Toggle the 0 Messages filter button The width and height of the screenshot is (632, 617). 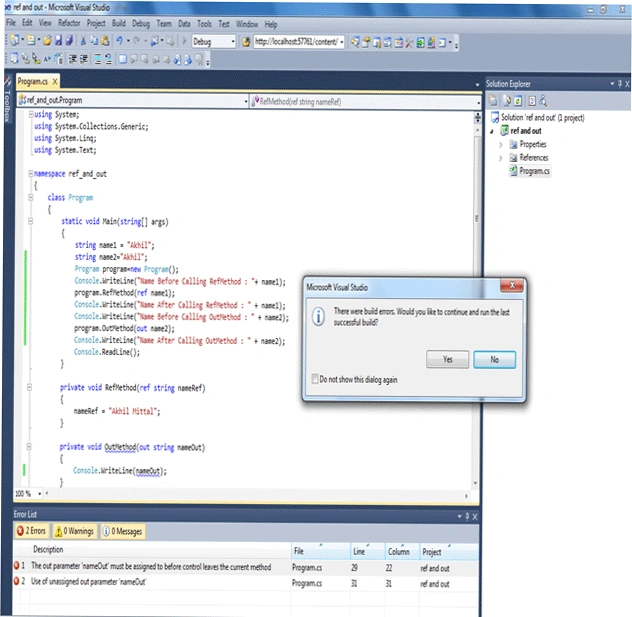point(123,532)
